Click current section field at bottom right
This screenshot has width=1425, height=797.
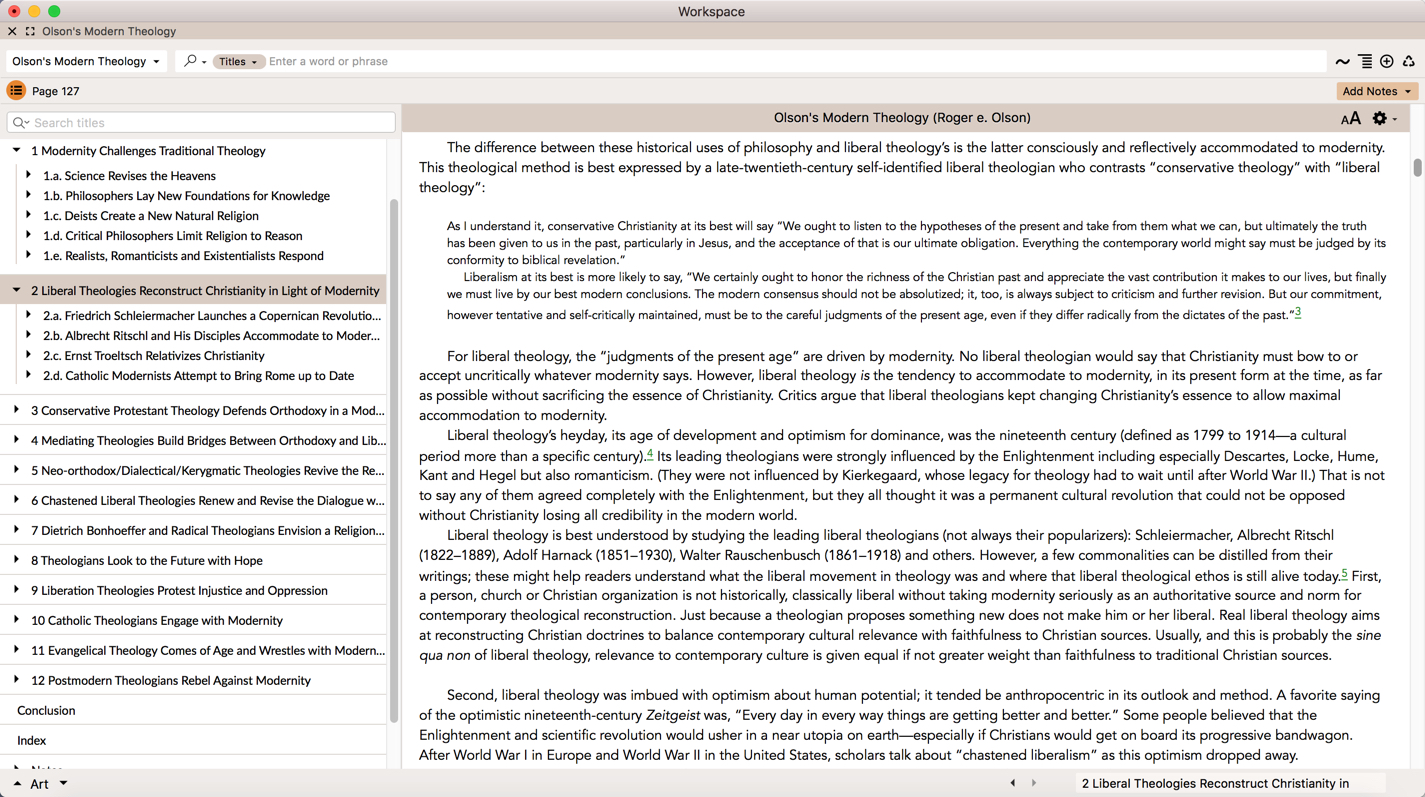coord(1231,783)
